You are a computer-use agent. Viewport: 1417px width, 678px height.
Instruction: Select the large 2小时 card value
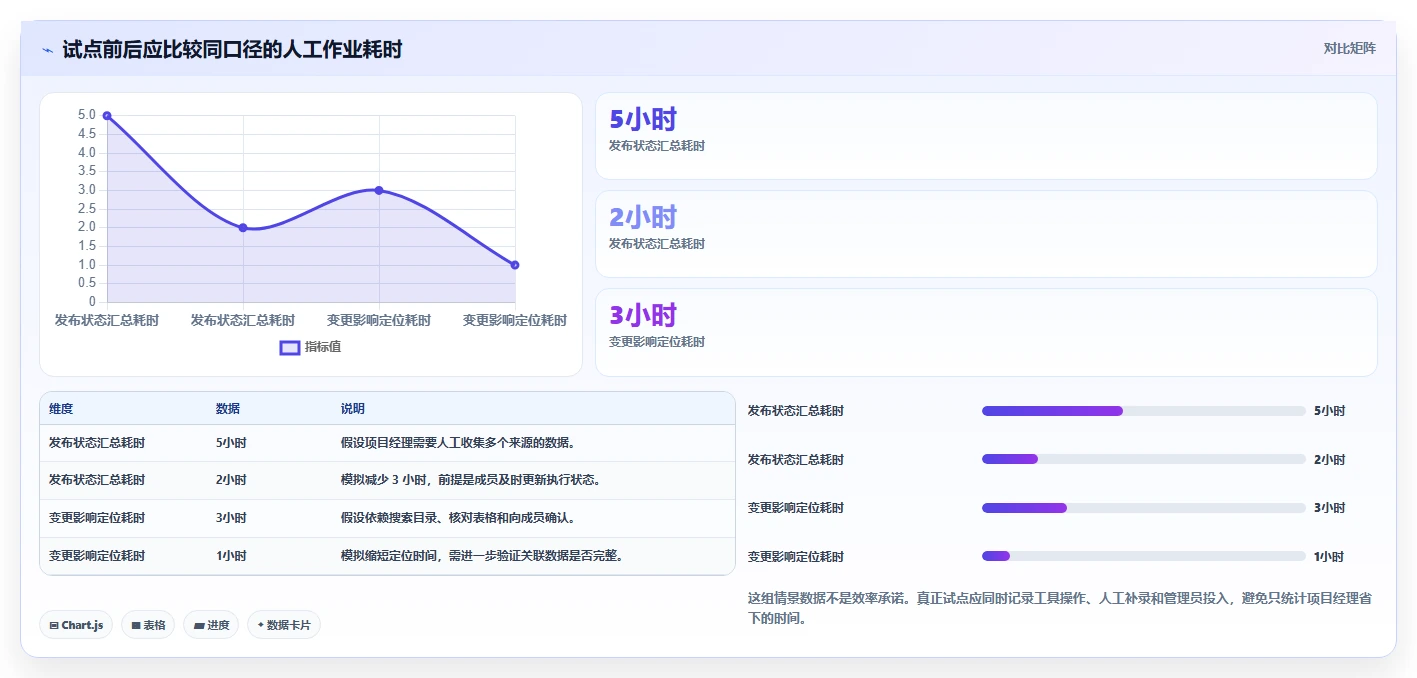click(643, 217)
